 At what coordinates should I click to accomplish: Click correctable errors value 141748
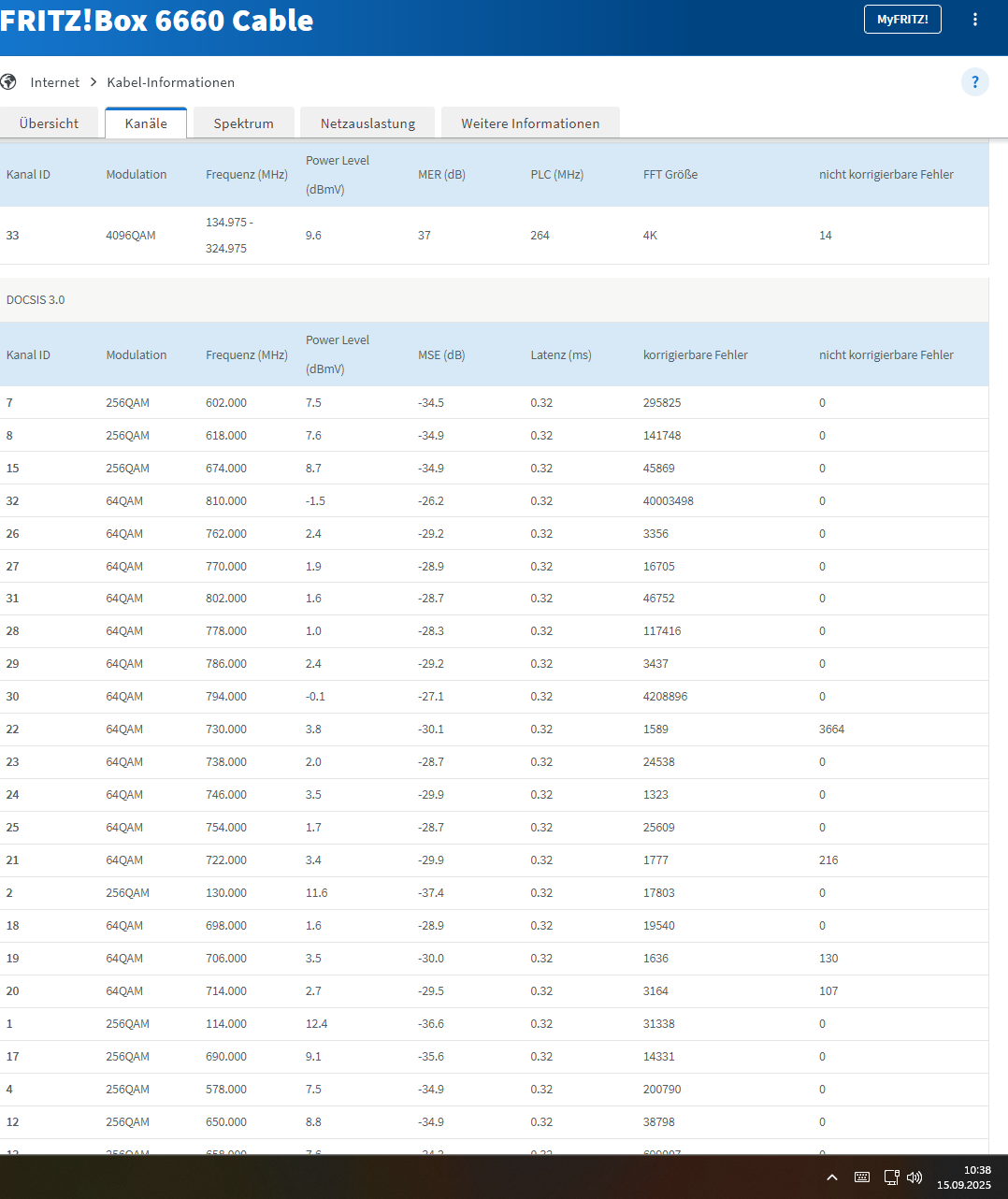(x=662, y=436)
